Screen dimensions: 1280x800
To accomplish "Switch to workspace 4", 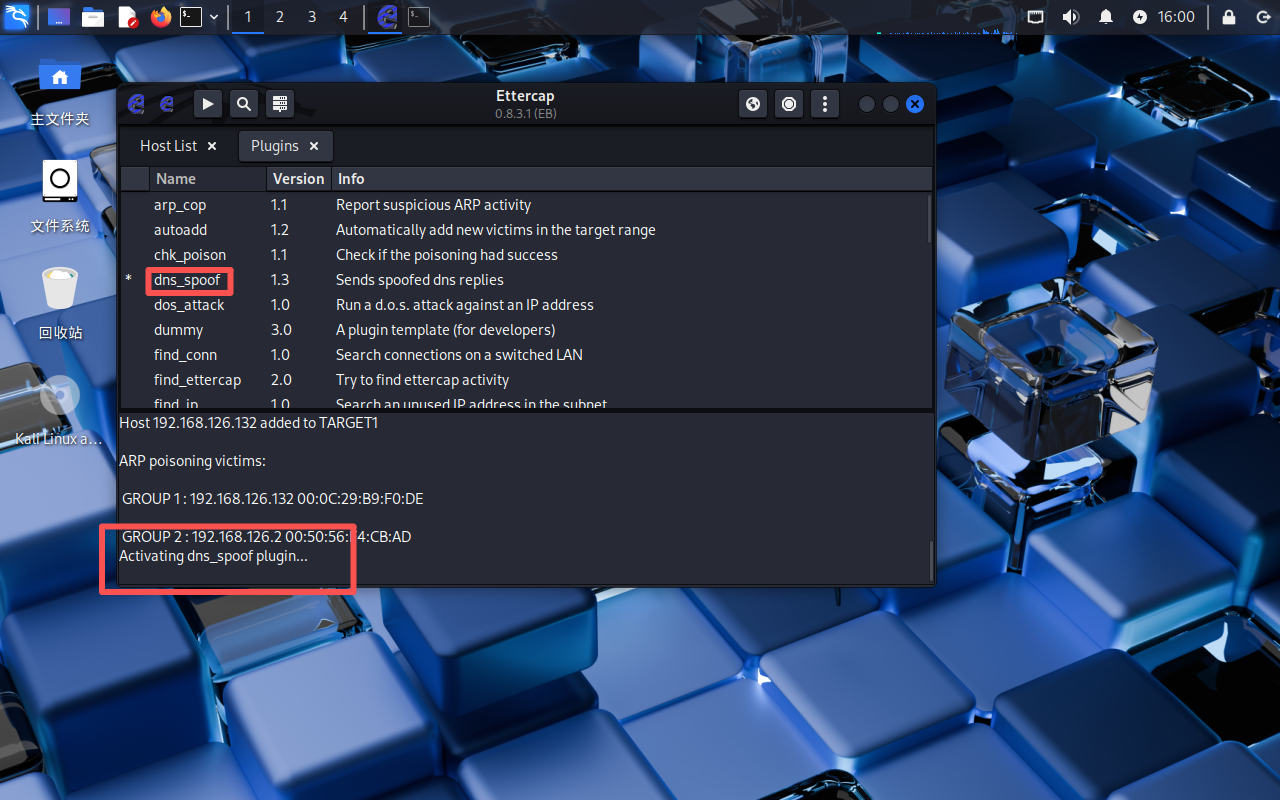I will [344, 17].
